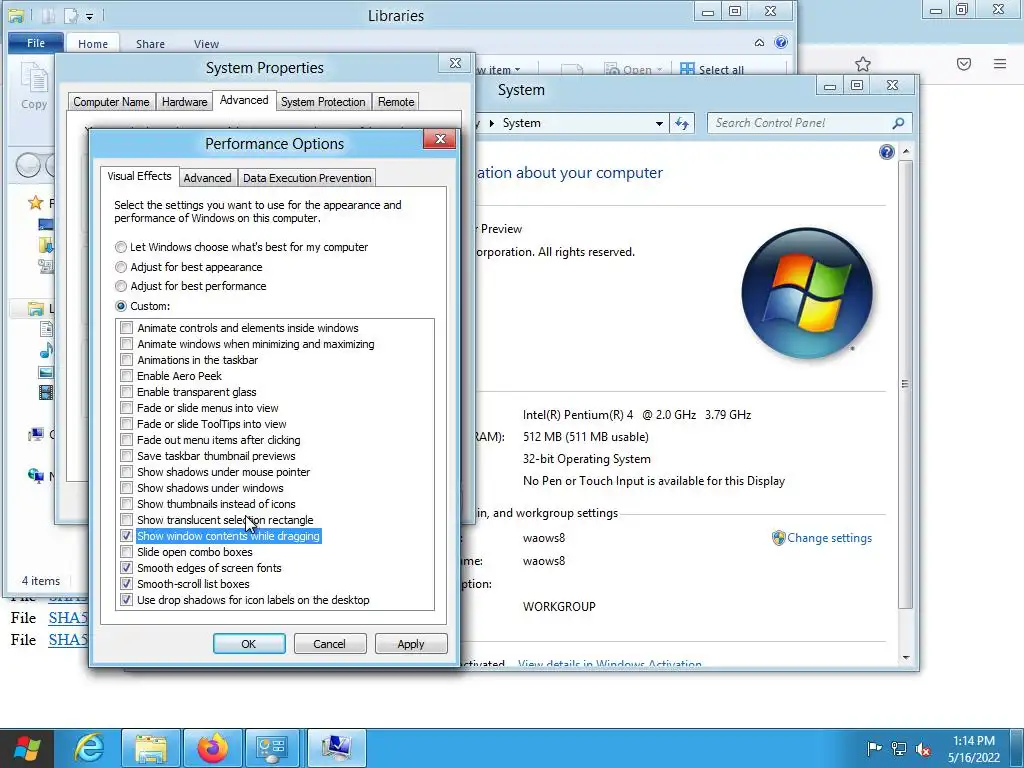Open Firefox hamburger menu
The image size is (1024, 768).
pos(1000,63)
